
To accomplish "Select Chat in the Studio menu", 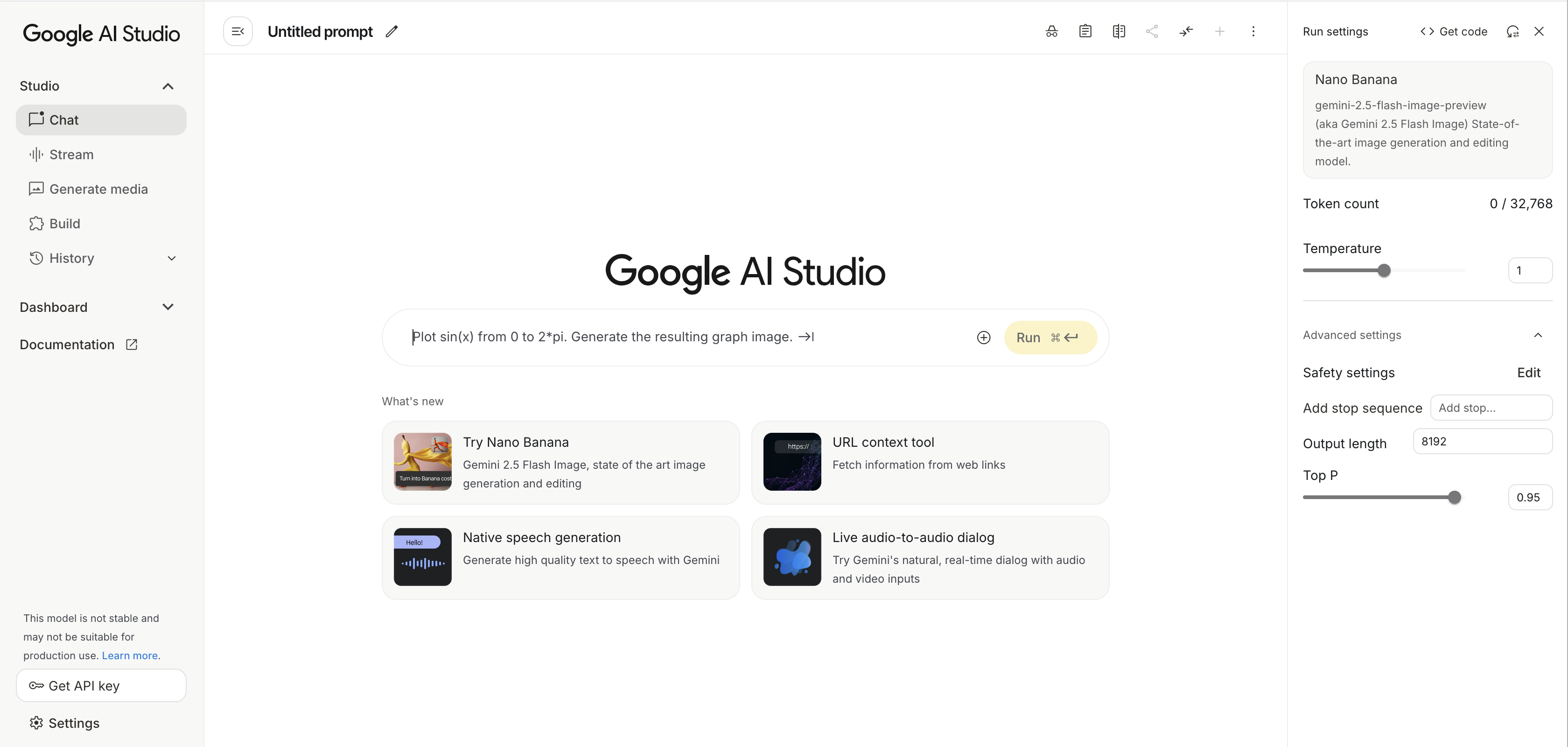I will pos(101,120).
